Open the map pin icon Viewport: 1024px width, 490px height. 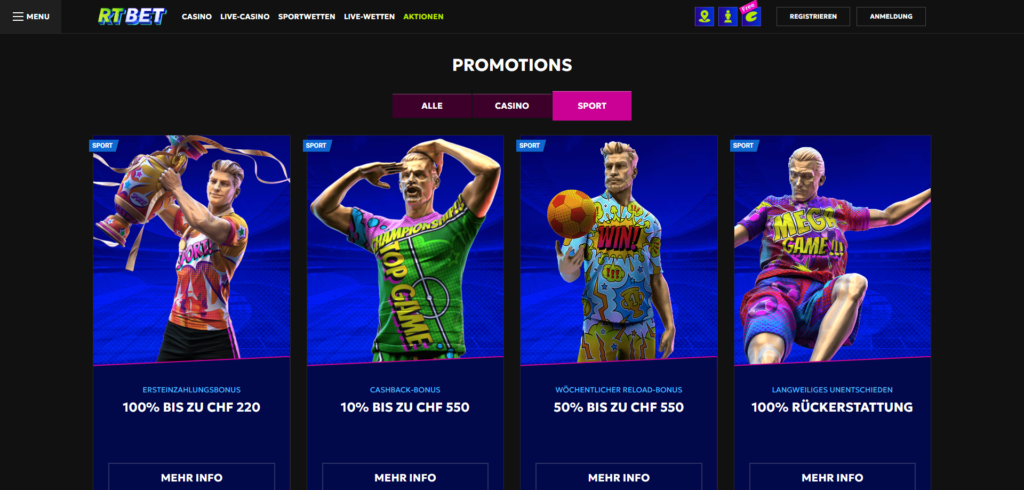(x=704, y=16)
